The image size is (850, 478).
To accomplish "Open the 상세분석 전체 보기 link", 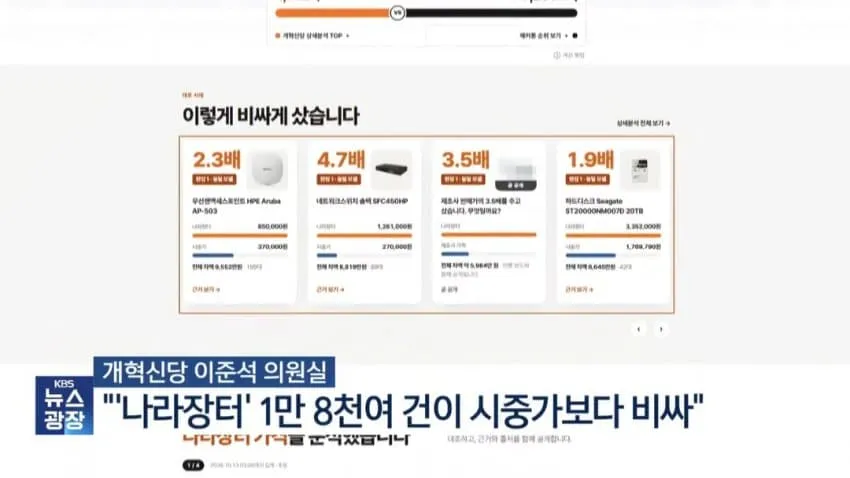I will (643, 124).
